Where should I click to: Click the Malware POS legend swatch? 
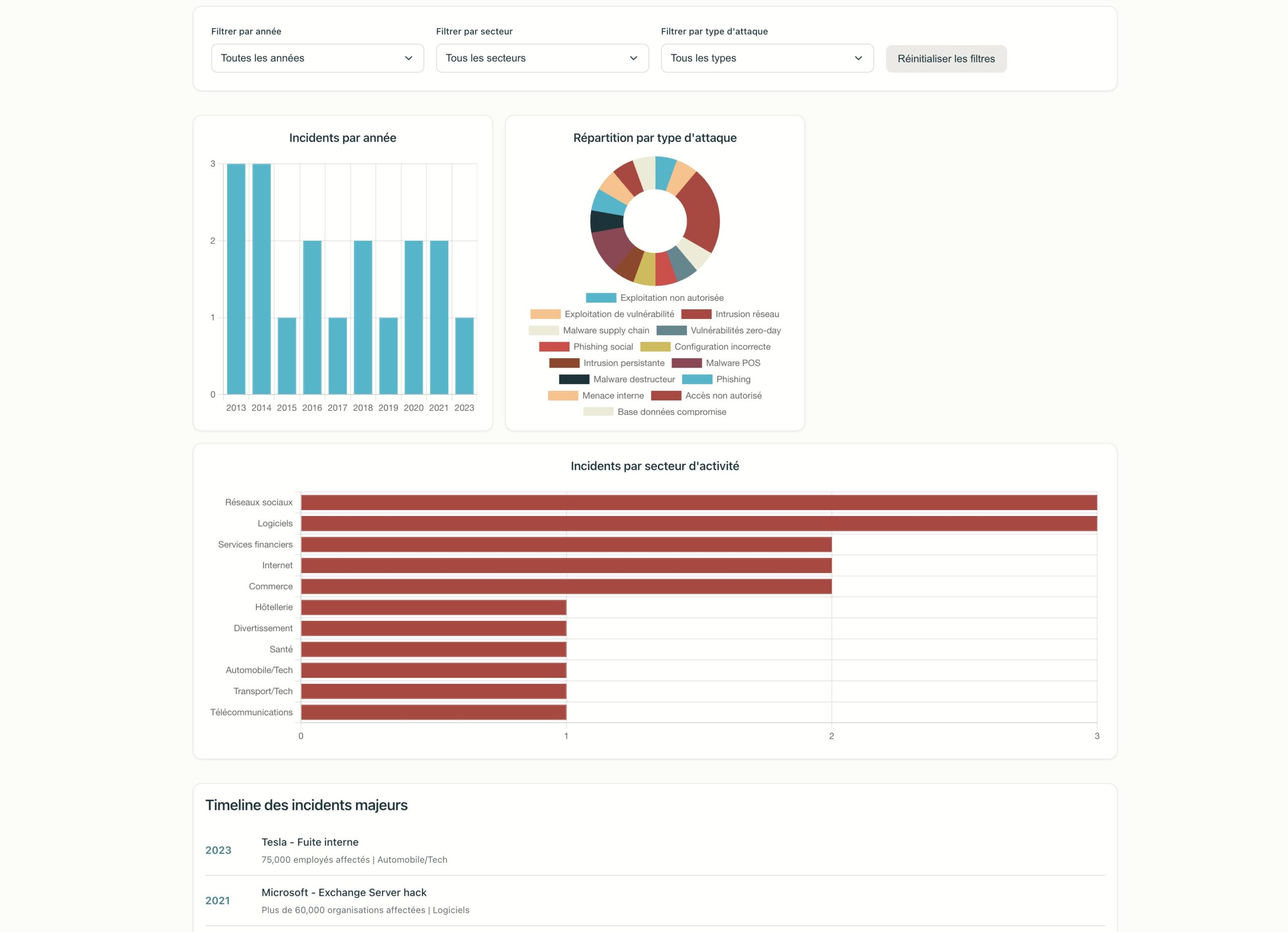click(x=687, y=363)
